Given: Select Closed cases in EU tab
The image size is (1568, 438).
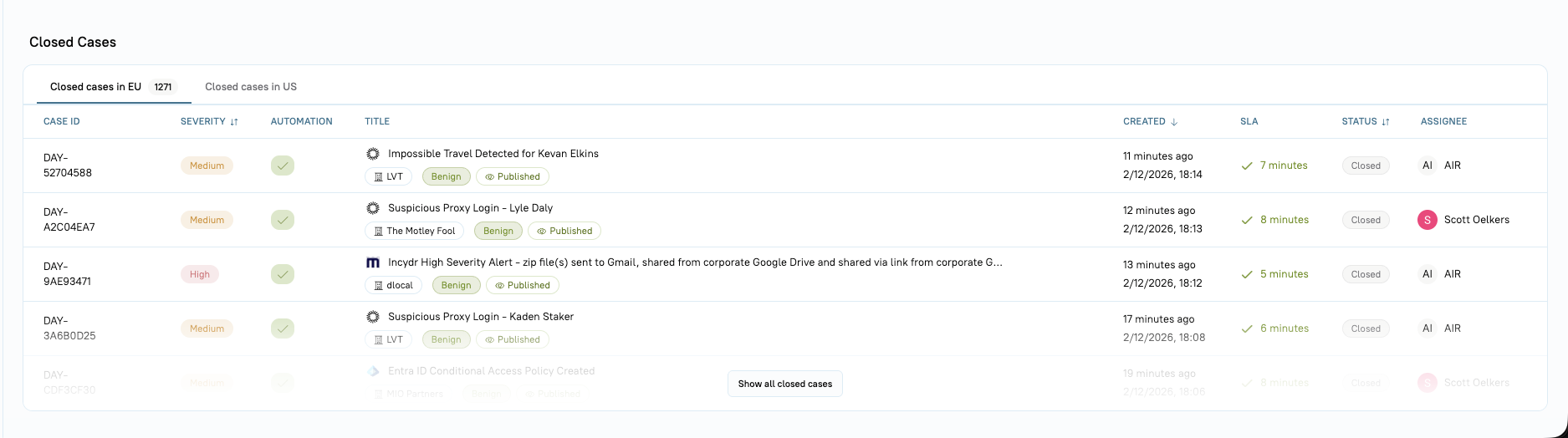Looking at the screenshot, I should pos(95,87).
